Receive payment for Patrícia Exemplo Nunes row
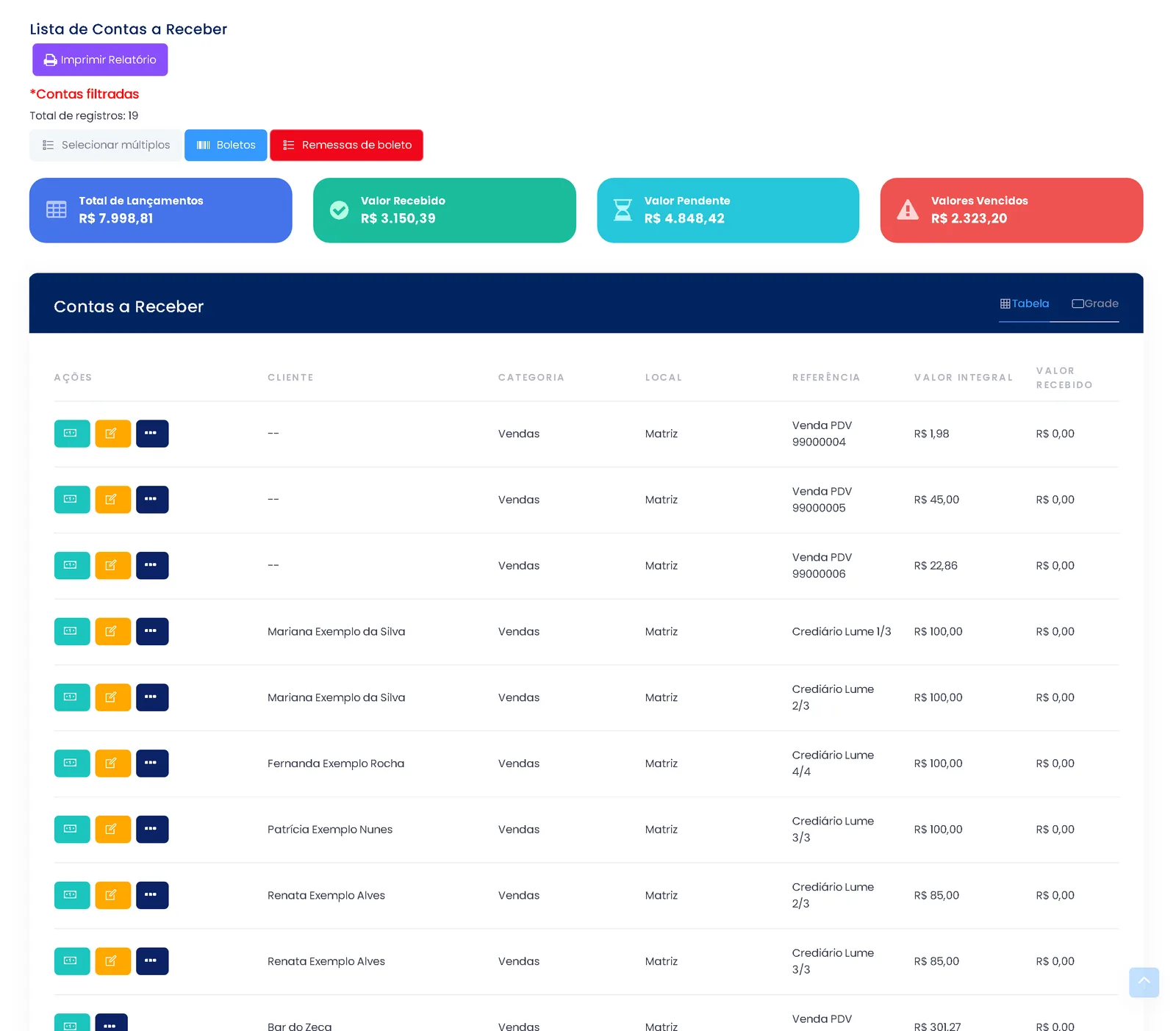This screenshot has height=1031, width=1176. click(x=72, y=830)
